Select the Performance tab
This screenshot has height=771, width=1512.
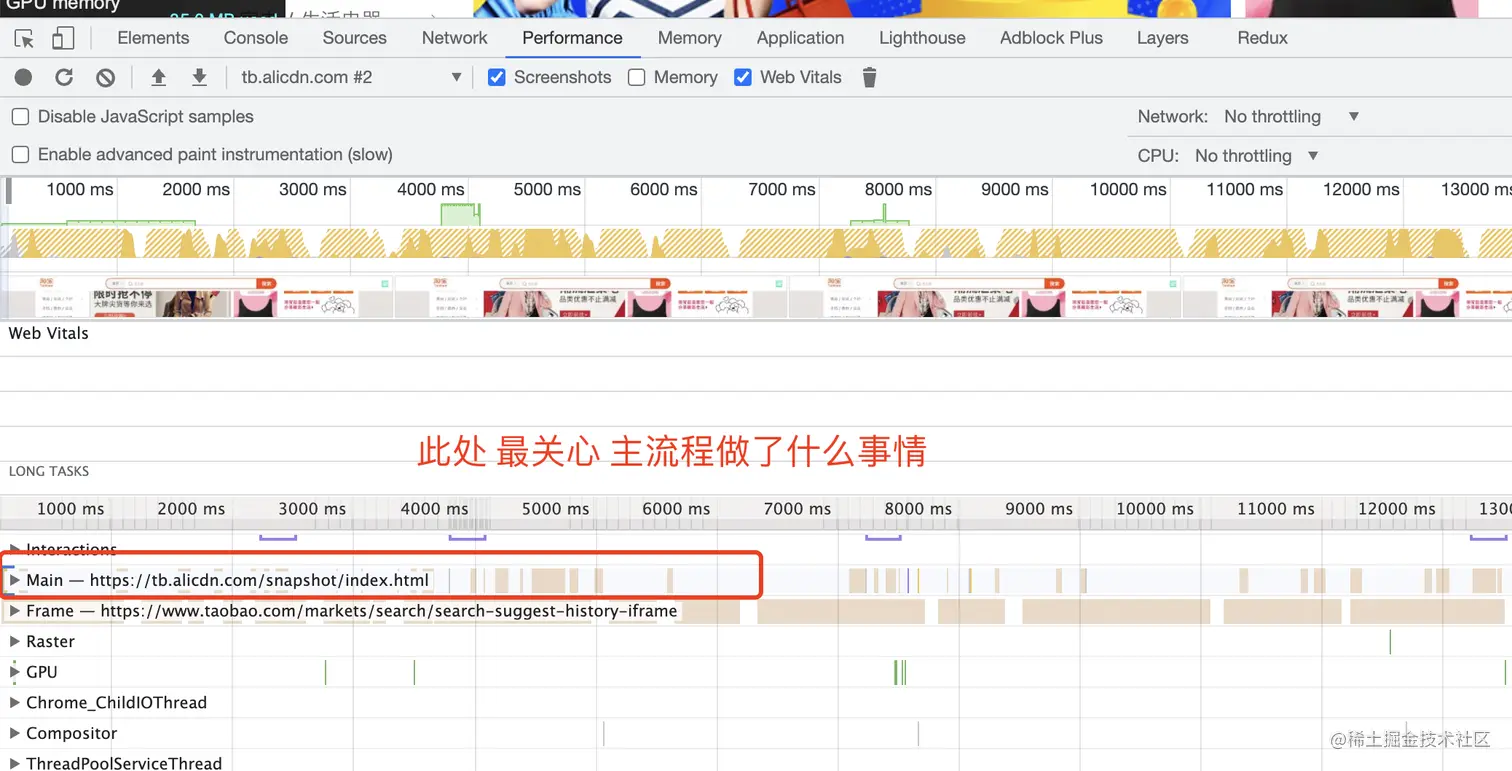click(x=572, y=38)
